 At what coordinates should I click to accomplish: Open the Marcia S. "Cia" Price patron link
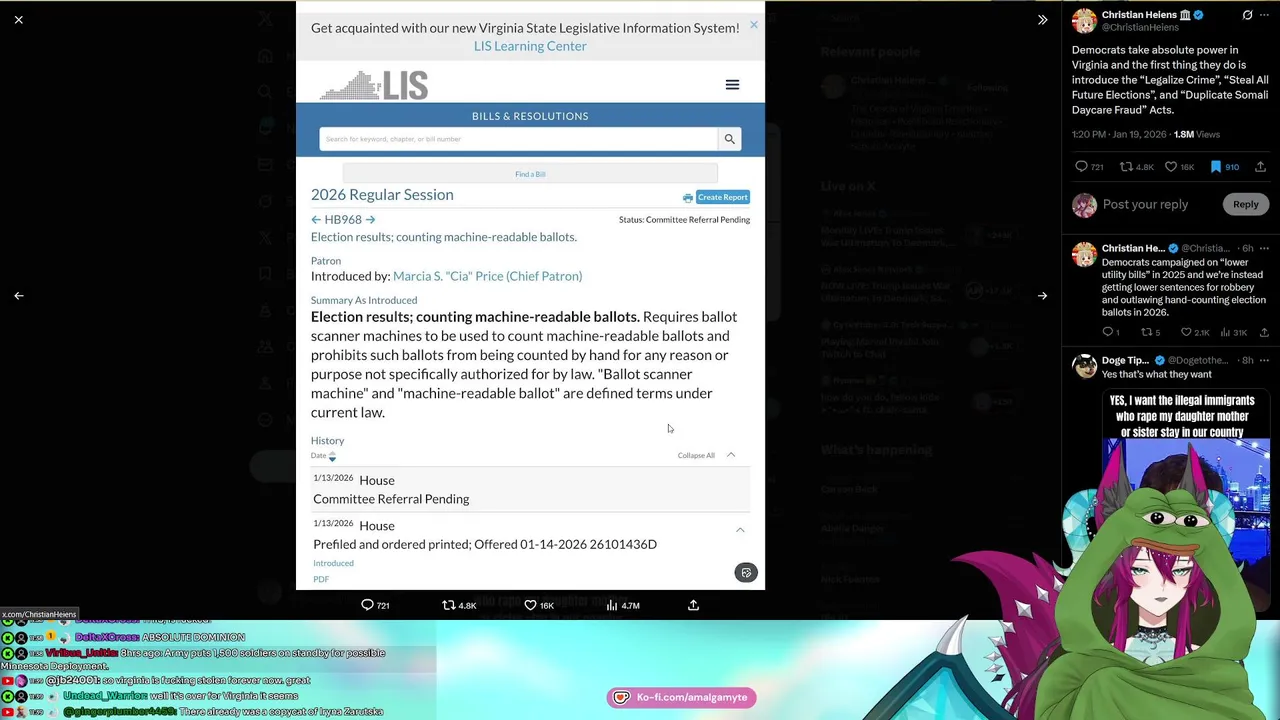point(487,276)
